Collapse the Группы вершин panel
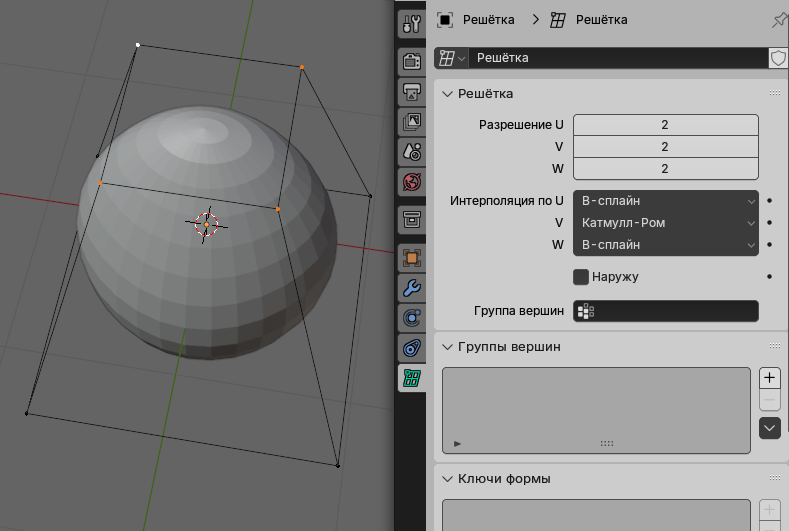Viewport: 789px width, 531px height. coord(447,347)
